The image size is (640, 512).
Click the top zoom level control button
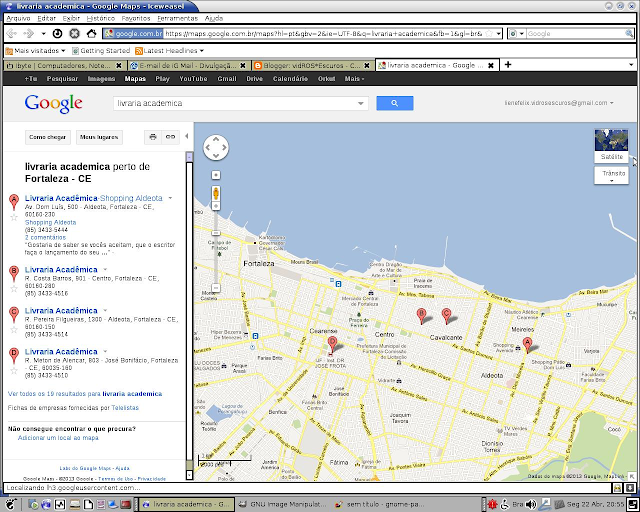216,175
